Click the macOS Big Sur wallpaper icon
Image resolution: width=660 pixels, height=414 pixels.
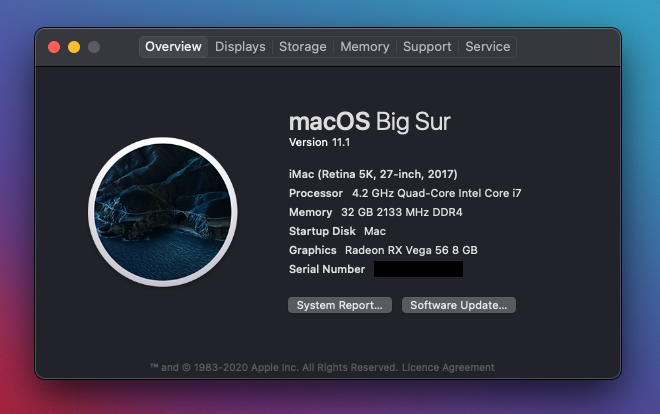click(x=162, y=212)
